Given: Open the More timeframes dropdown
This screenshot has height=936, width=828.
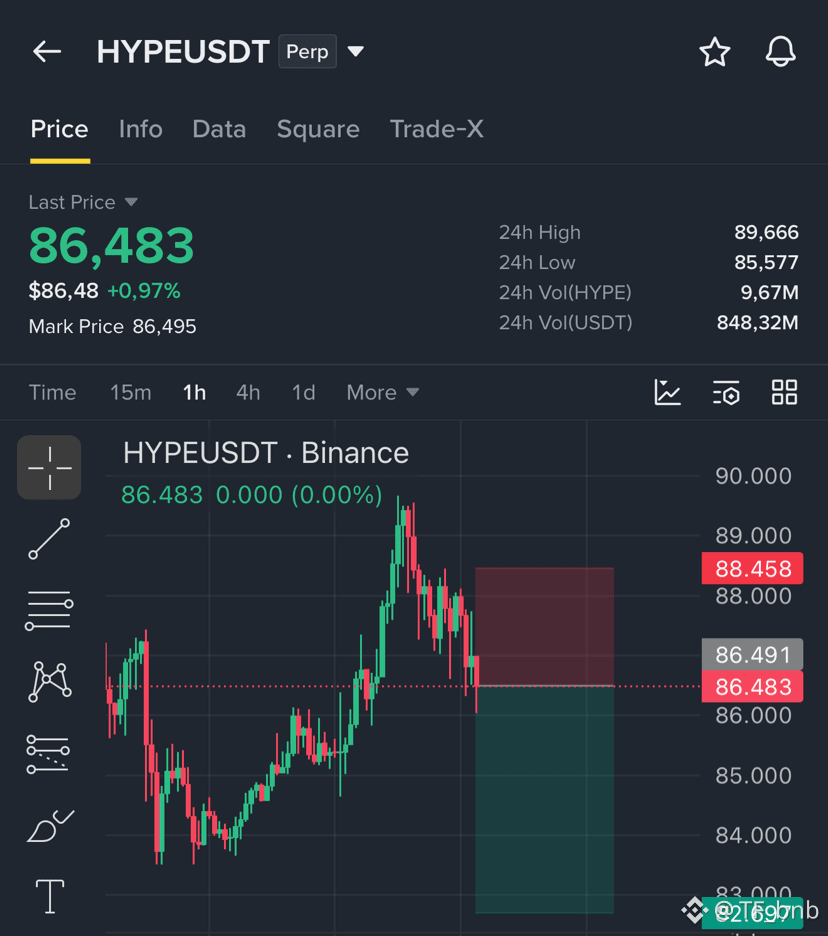Looking at the screenshot, I should pos(383,392).
